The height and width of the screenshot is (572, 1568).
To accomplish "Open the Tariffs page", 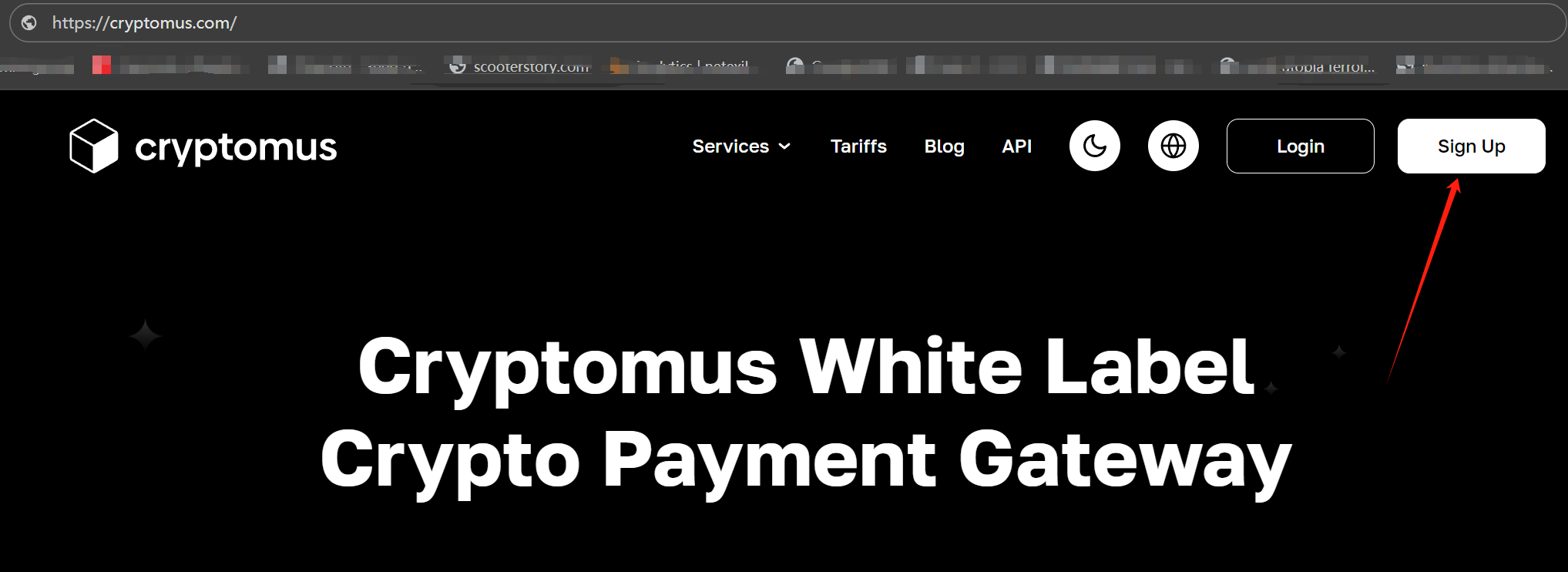I will [x=858, y=146].
